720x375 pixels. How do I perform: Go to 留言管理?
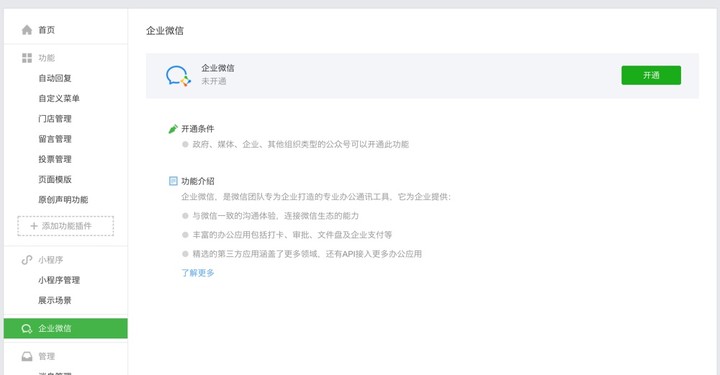55,139
